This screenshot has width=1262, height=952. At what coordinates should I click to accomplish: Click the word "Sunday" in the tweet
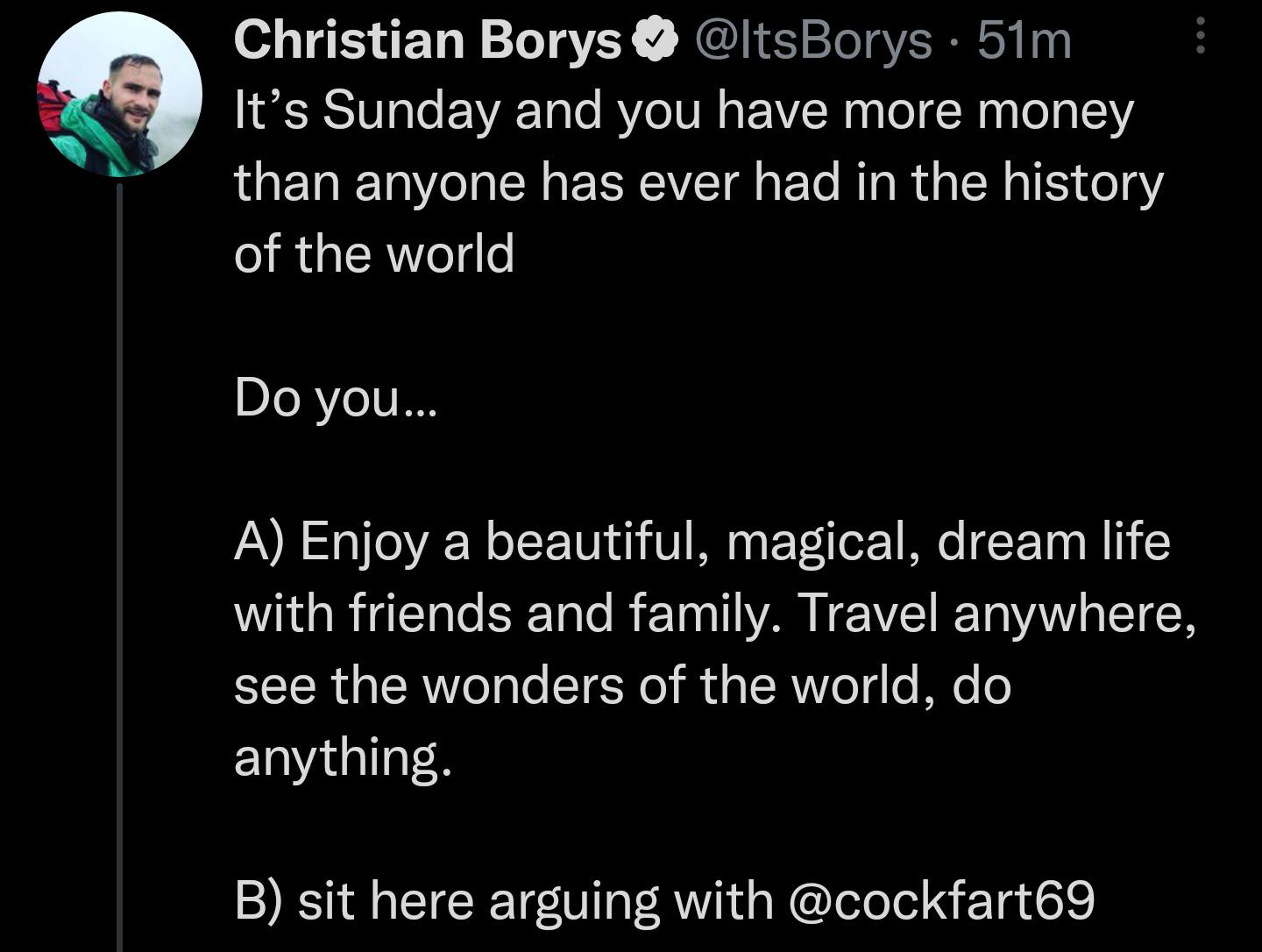411,111
